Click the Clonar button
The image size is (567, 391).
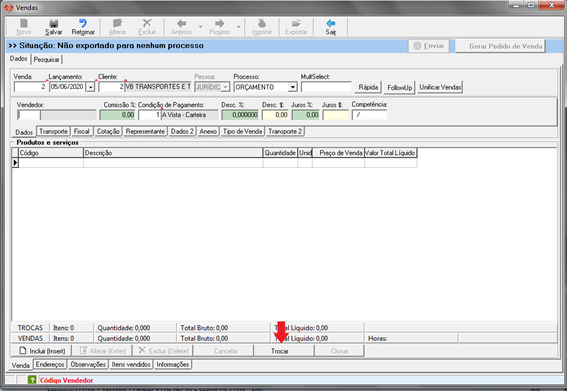(x=340, y=351)
